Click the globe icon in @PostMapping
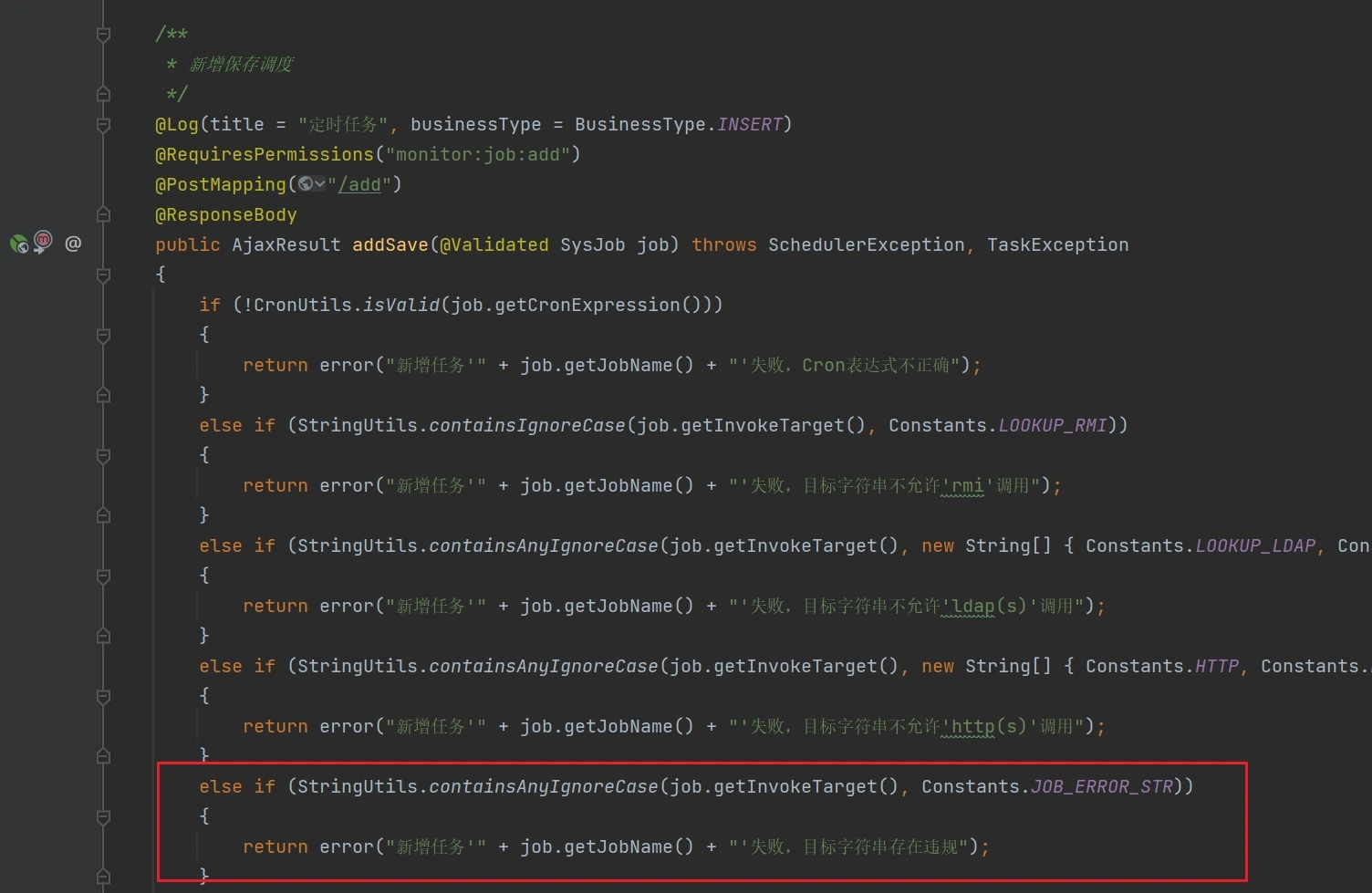 (306, 184)
